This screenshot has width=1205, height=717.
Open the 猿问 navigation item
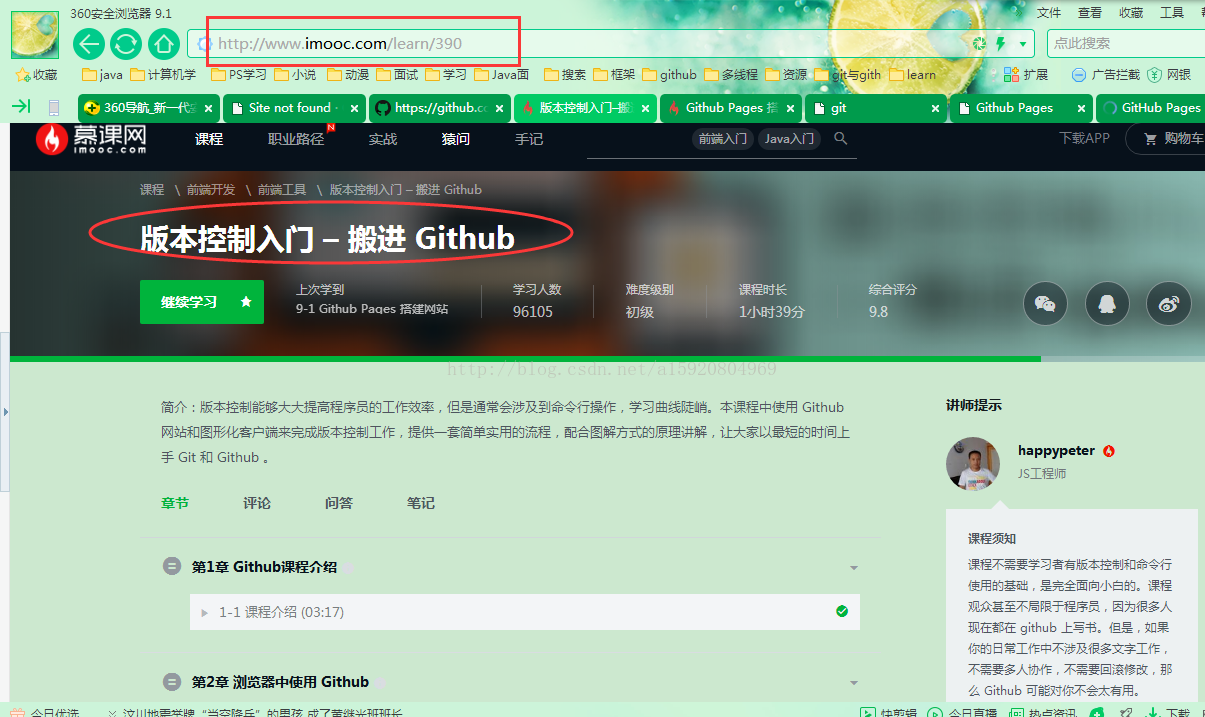pos(456,139)
